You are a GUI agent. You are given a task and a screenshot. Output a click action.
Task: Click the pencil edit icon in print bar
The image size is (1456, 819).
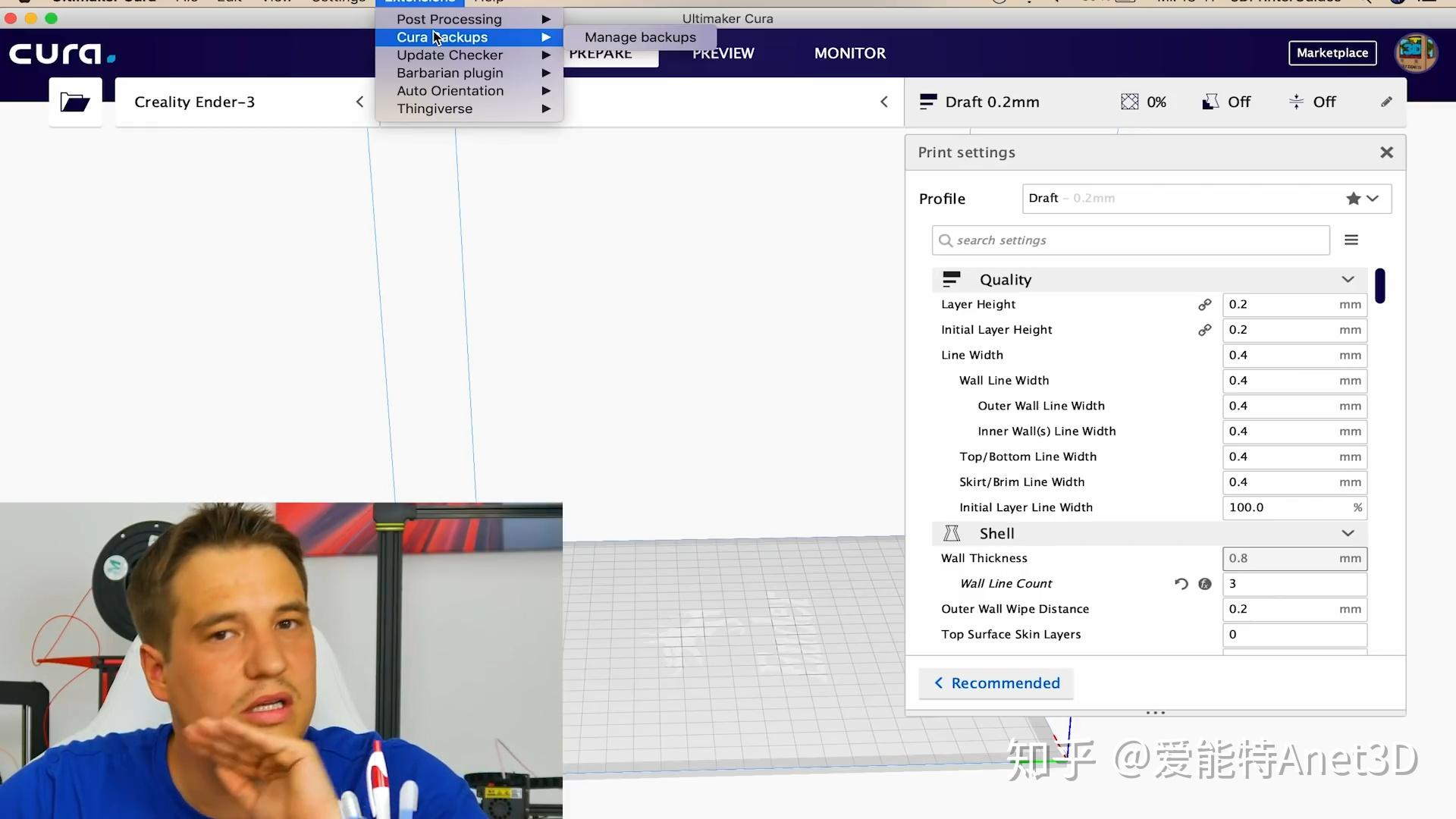pos(1386,102)
